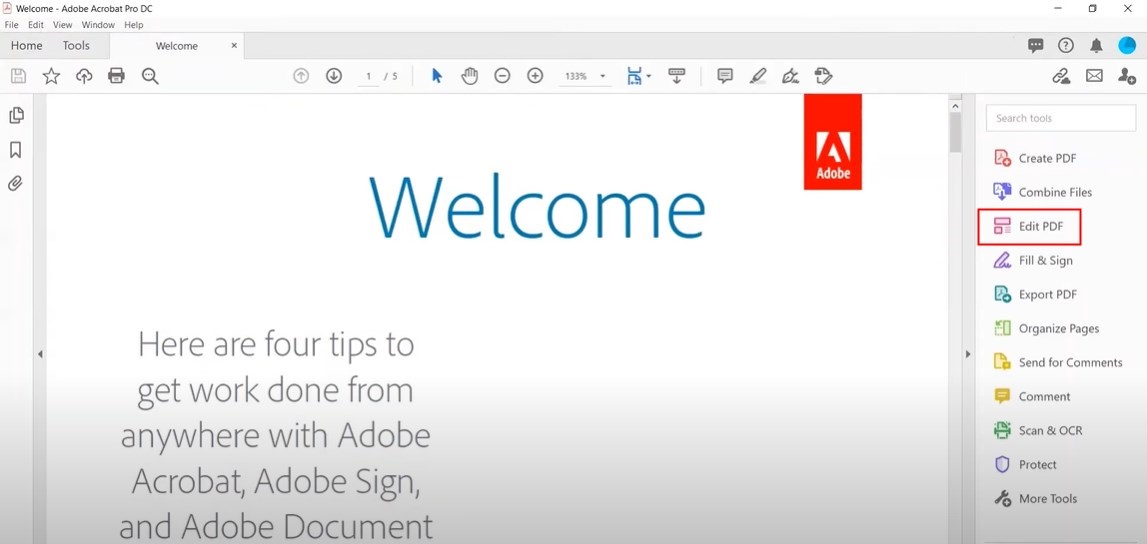Image resolution: width=1147 pixels, height=544 pixels.
Task: Open the Find text magnifier tool
Action: pos(150,75)
